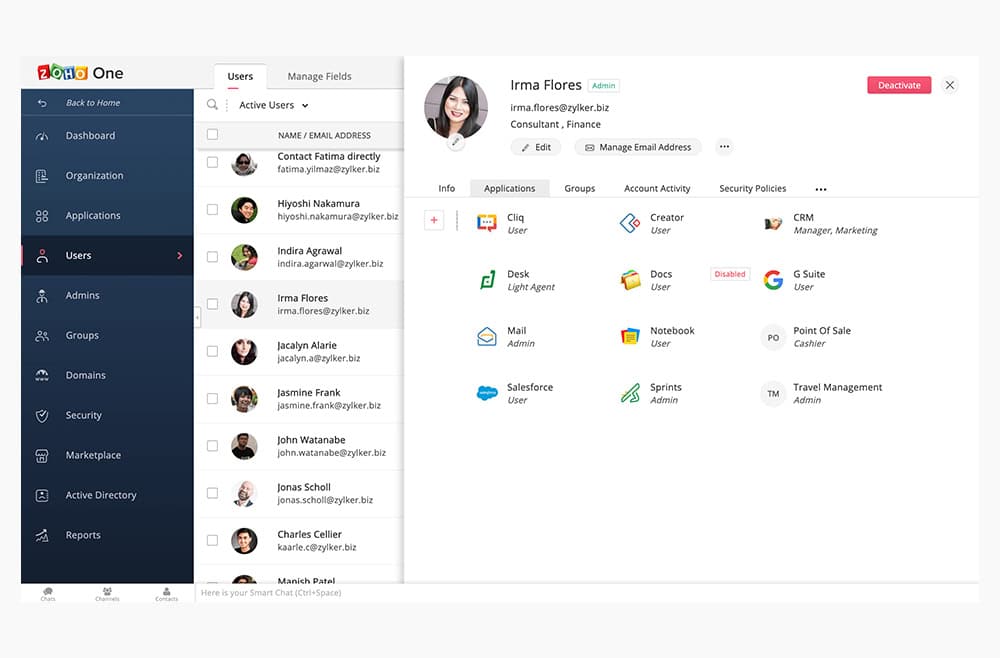Collapse the user list panel handle

[198, 317]
